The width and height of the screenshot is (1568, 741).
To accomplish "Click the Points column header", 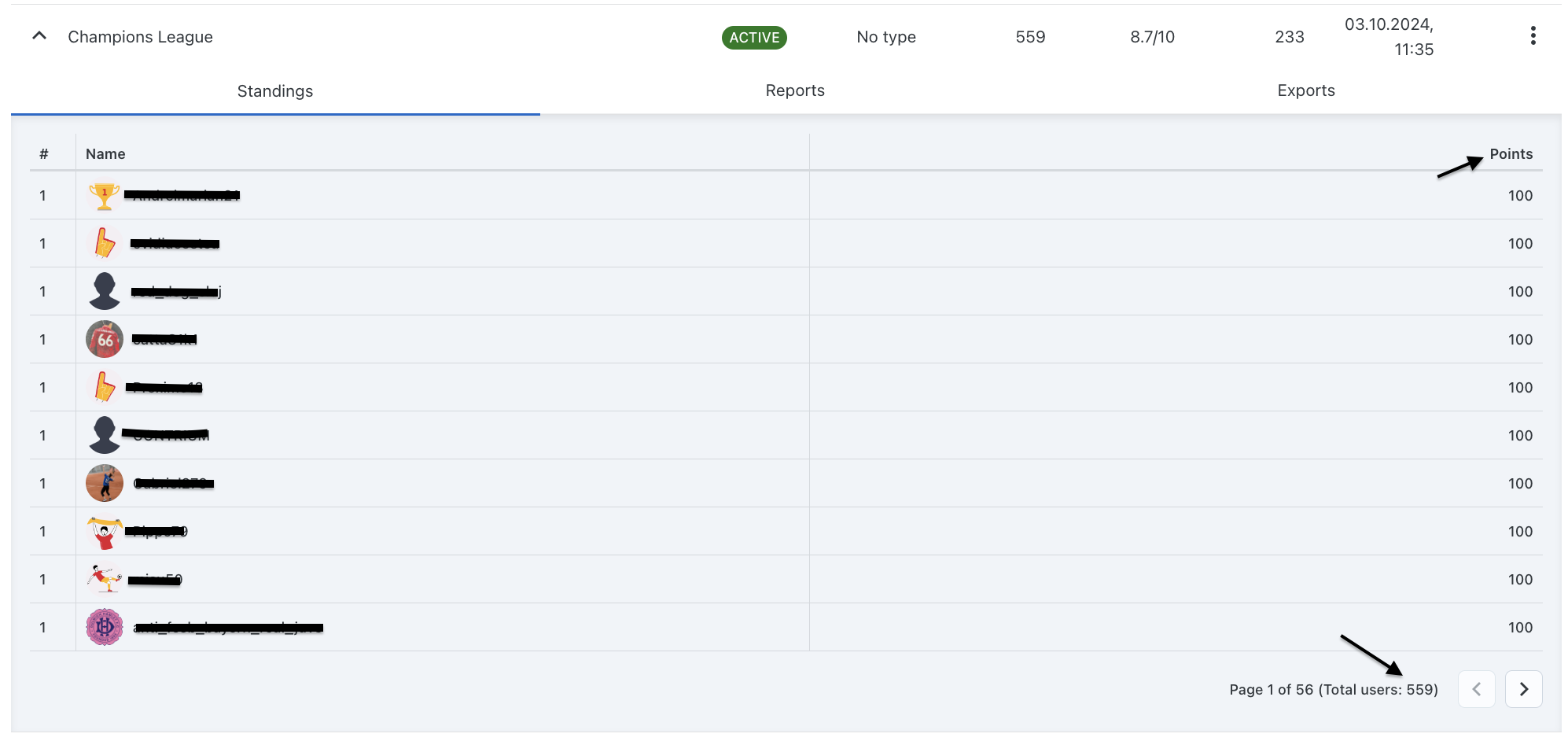I will coord(1511,154).
